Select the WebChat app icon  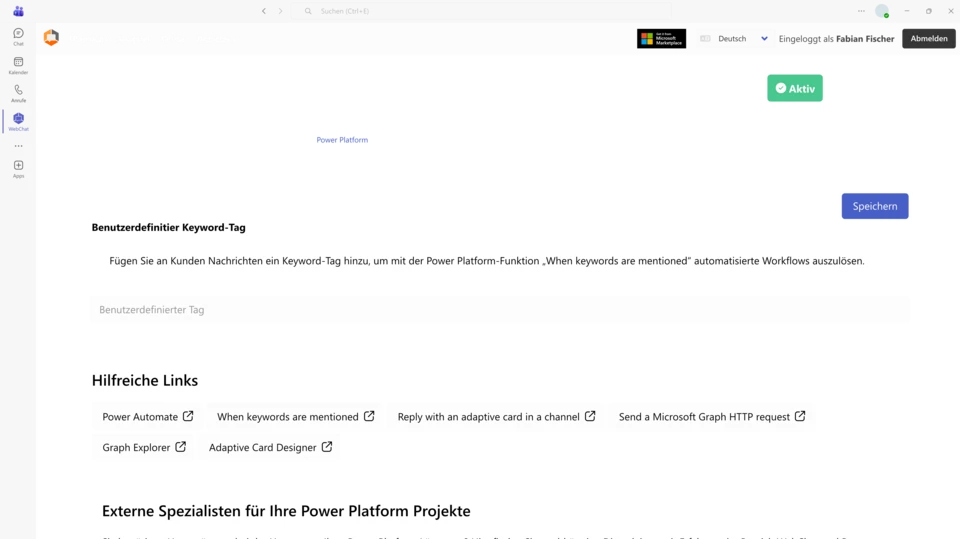18,122
